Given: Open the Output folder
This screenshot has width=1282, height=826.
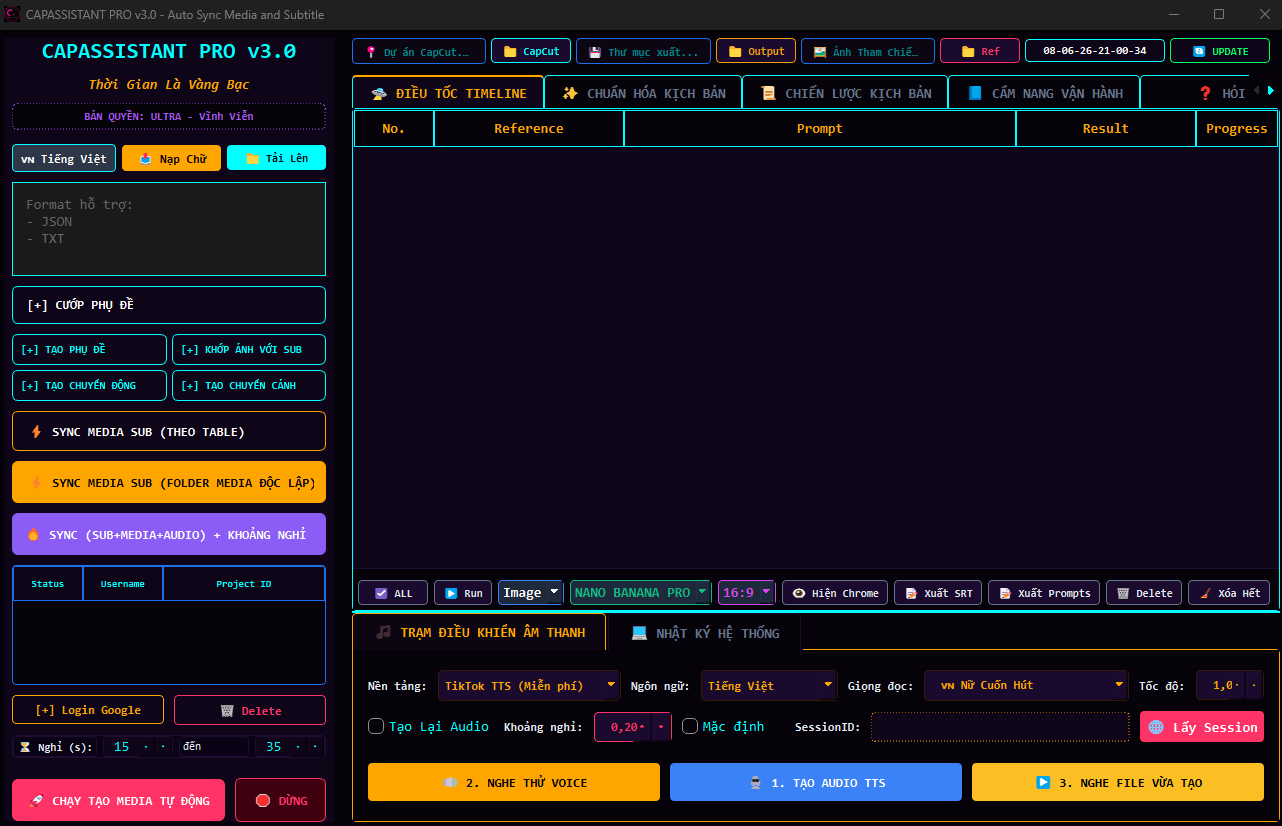Looking at the screenshot, I should coord(756,51).
